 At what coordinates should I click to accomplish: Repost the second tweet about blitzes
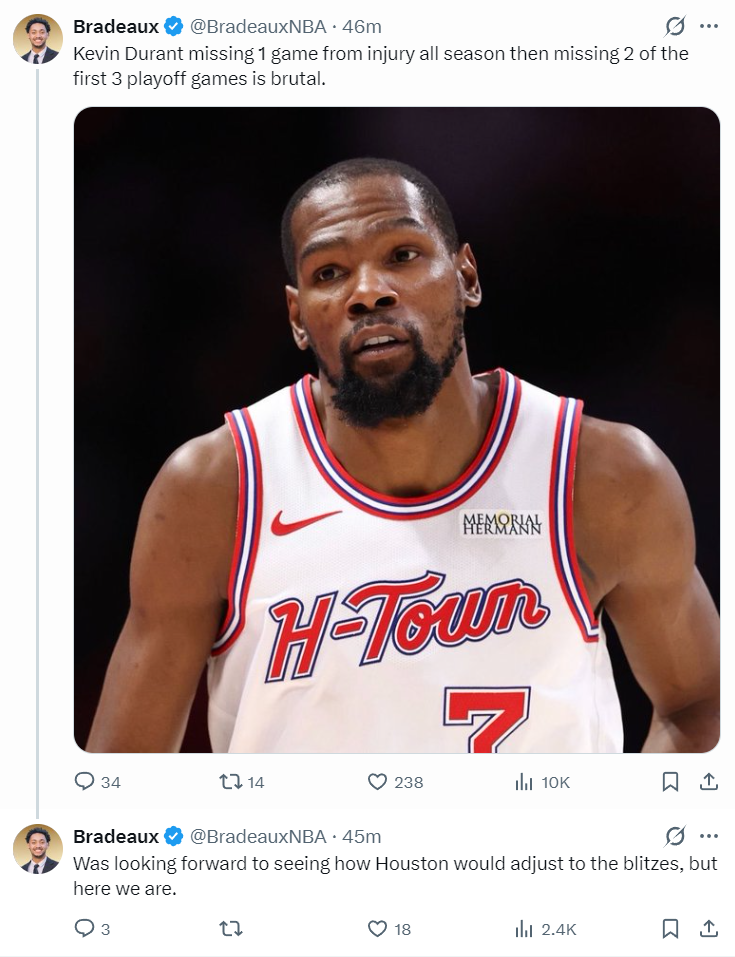(x=231, y=929)
